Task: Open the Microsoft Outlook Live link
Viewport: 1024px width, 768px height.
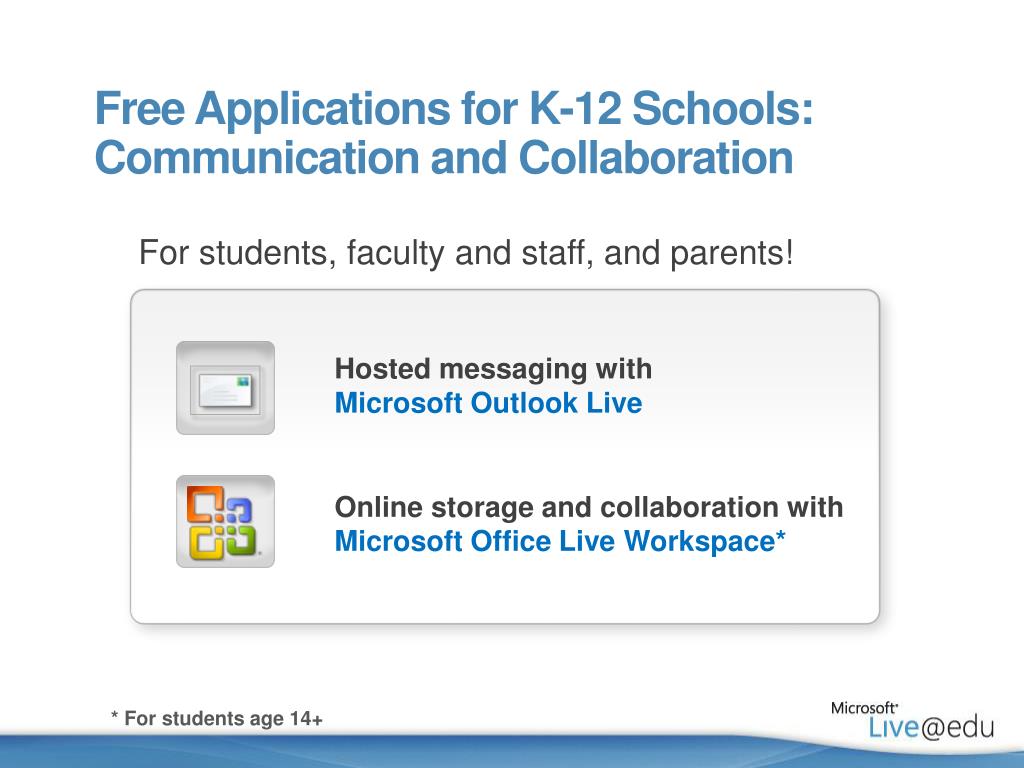Action: (488, 403)
